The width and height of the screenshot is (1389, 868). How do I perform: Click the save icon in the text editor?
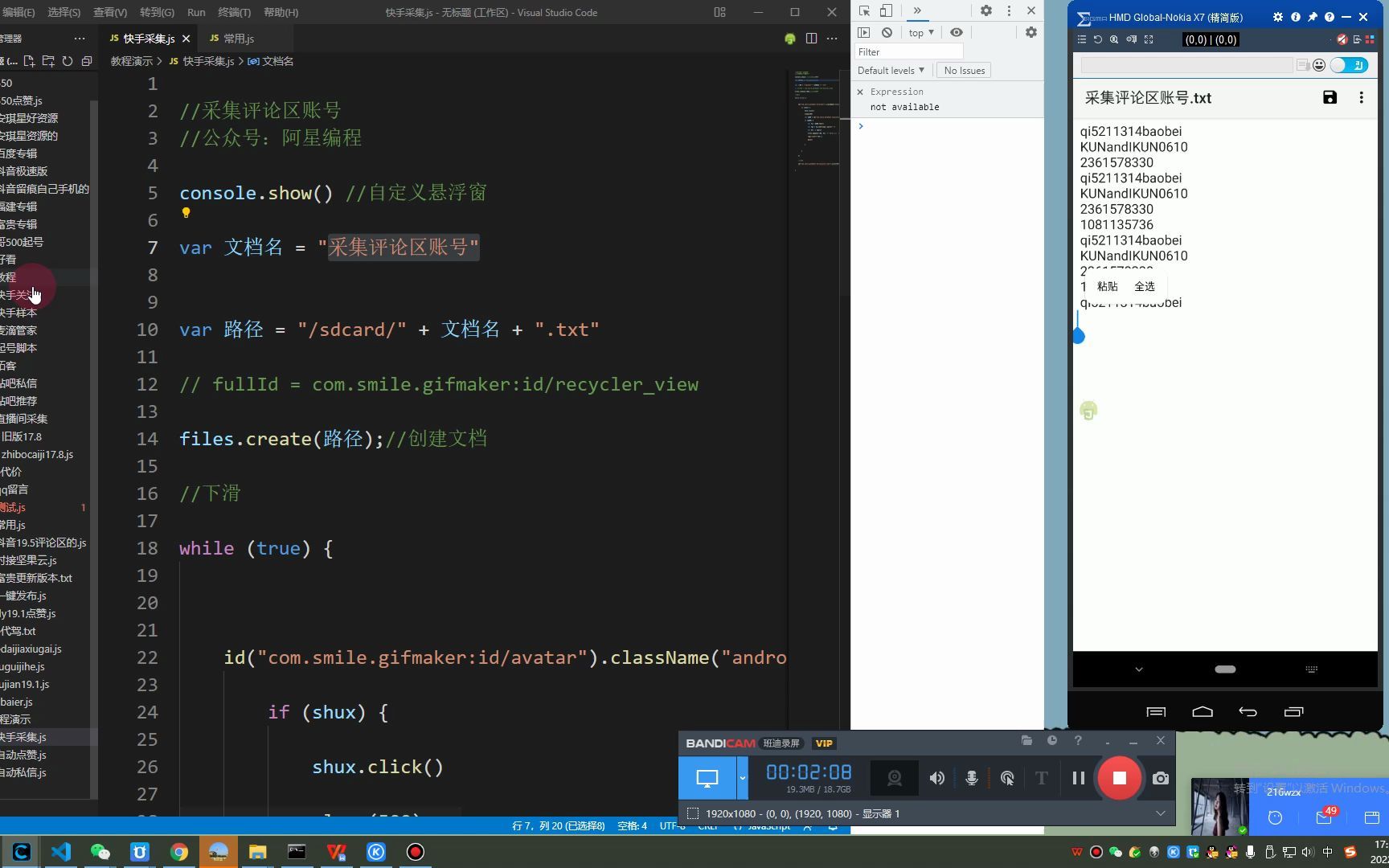pos(1330,97)
